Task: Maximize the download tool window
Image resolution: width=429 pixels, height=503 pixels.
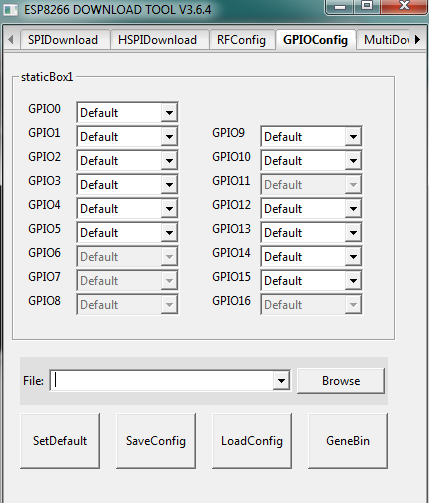Action: pyautogui.click(x=367, y=6)
